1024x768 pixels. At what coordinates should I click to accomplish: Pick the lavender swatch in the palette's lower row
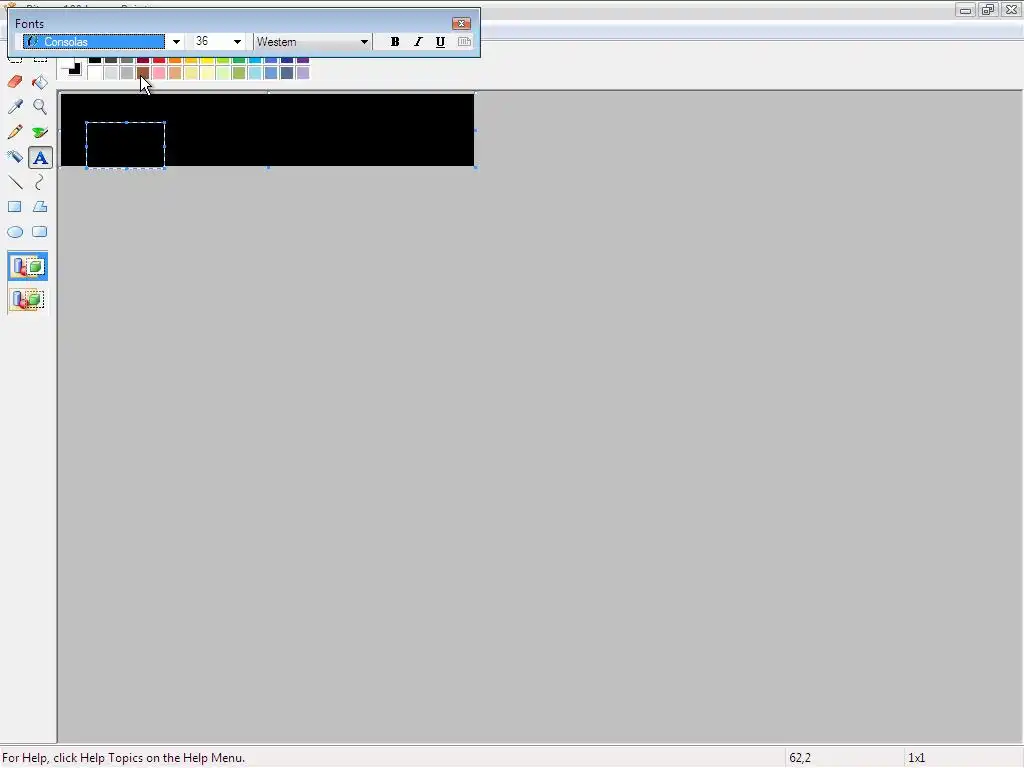click(x=302, y=73)
